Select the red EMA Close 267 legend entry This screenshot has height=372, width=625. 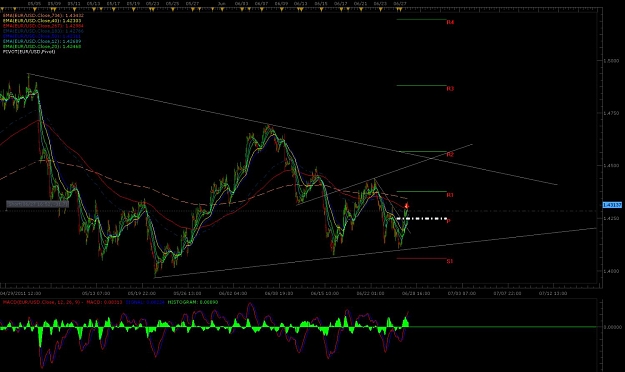[x=43, y=26]
